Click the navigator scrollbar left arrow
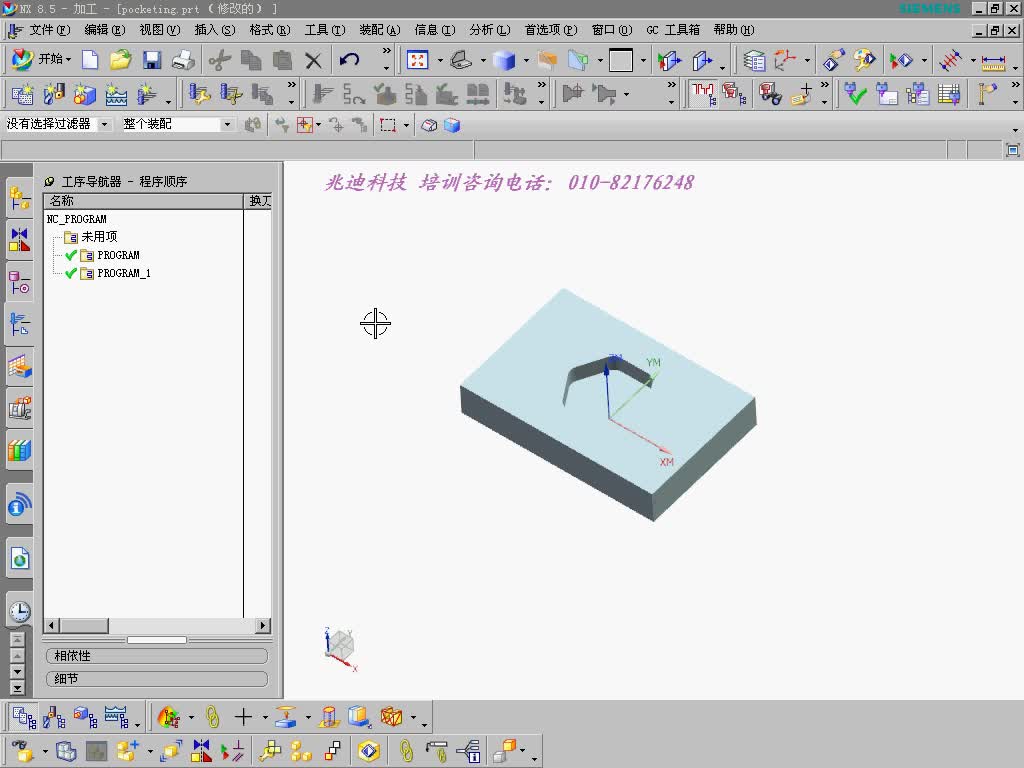Image resolution: width=1024 pixels, height=768 pixels. pyautogui.click(x=52, y=626)
